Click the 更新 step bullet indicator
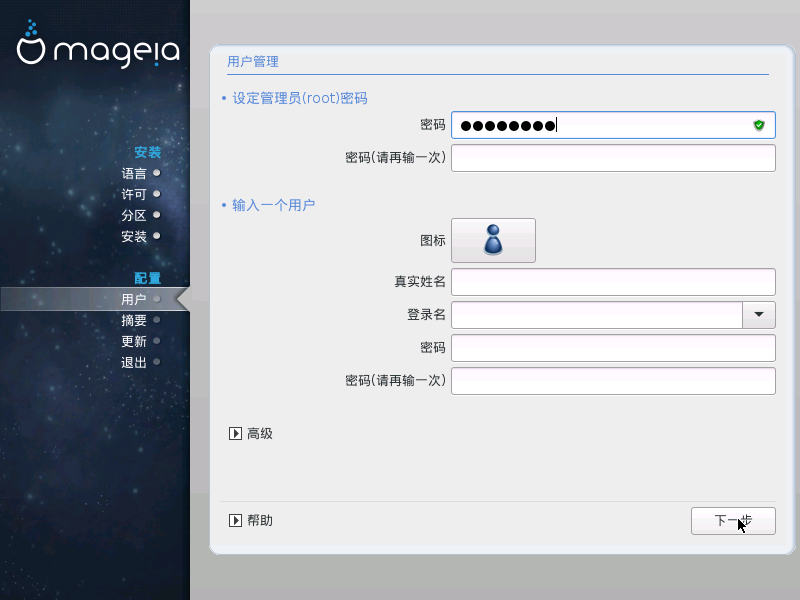This screenshot has width=800, height=600. click(x=157, y=341)
